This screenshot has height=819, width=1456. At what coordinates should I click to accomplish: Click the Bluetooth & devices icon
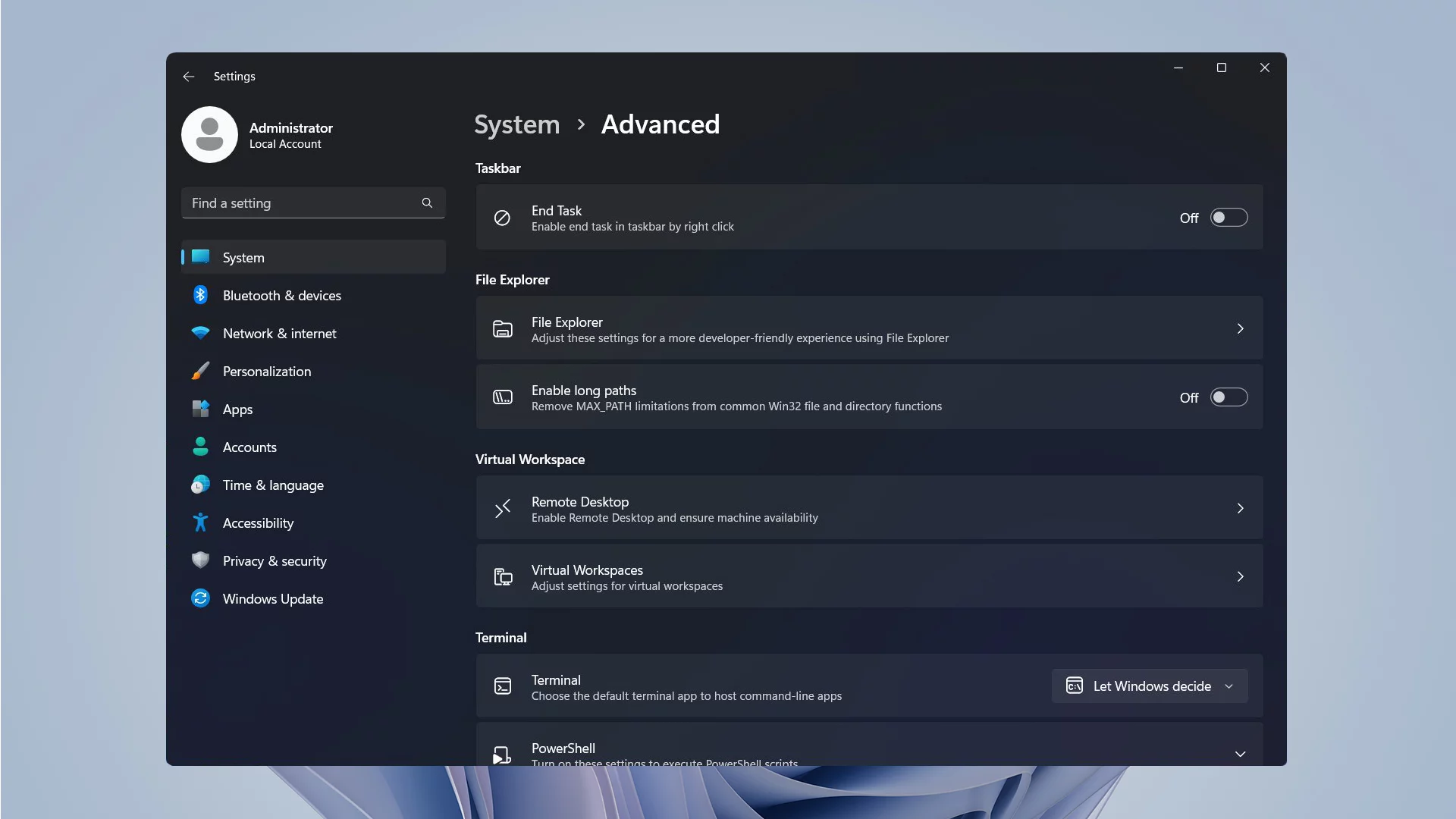point(200,295)
